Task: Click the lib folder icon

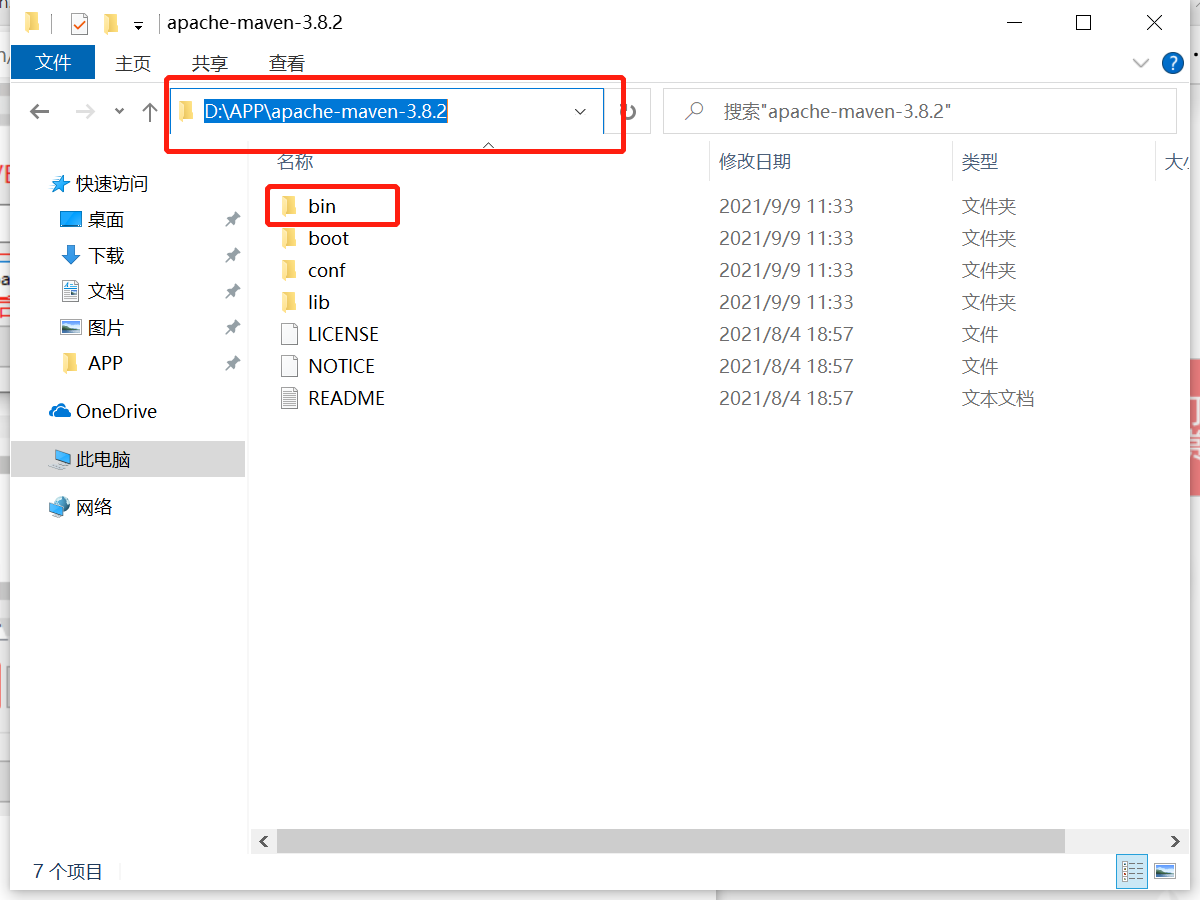Action: (x=289, y=302)
